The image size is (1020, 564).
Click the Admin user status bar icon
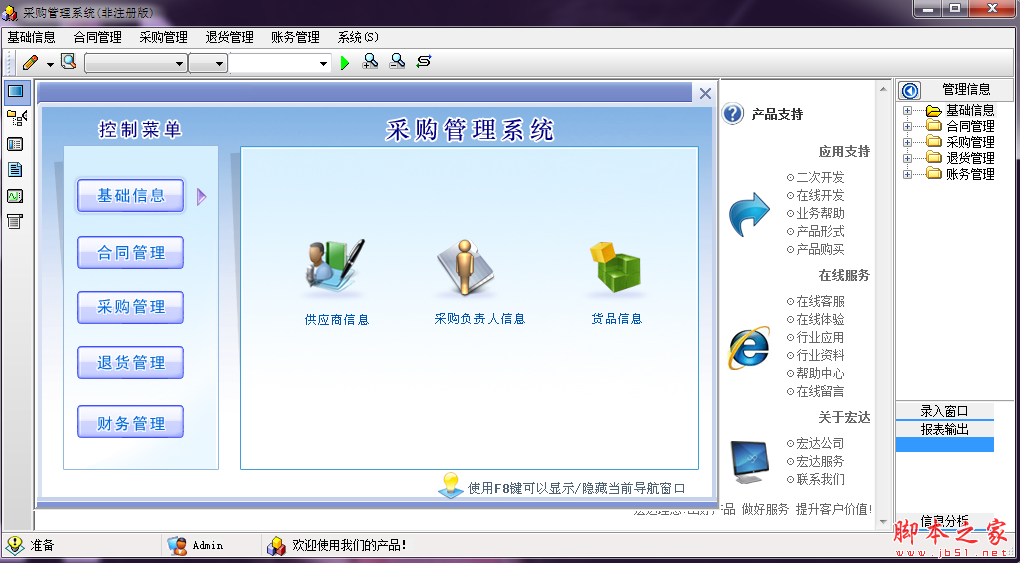pyautogui.click(x=176, y=545)
